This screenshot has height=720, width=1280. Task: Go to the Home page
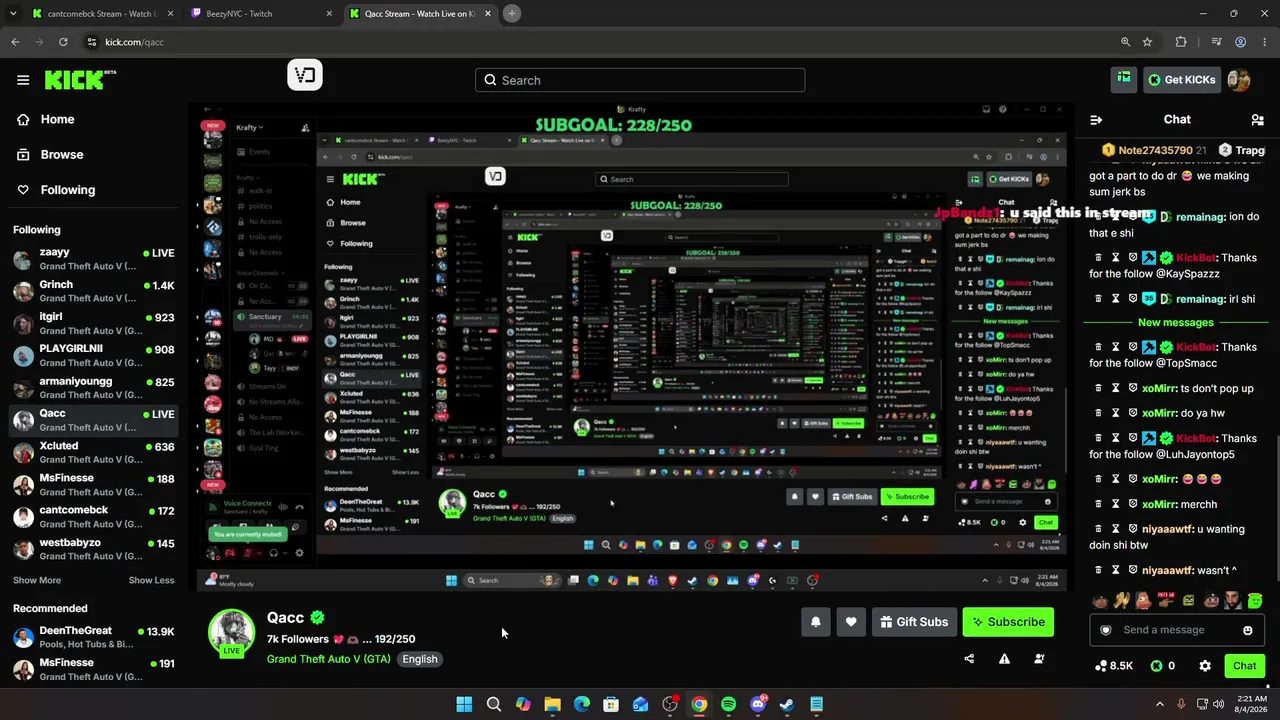[57, 119]
